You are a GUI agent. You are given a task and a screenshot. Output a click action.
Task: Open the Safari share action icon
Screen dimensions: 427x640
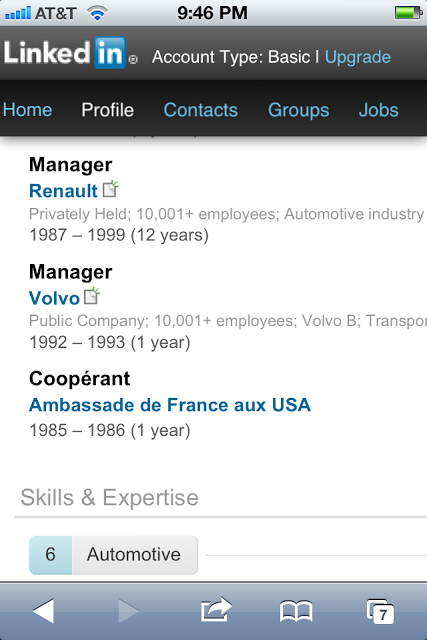point(216,610)
